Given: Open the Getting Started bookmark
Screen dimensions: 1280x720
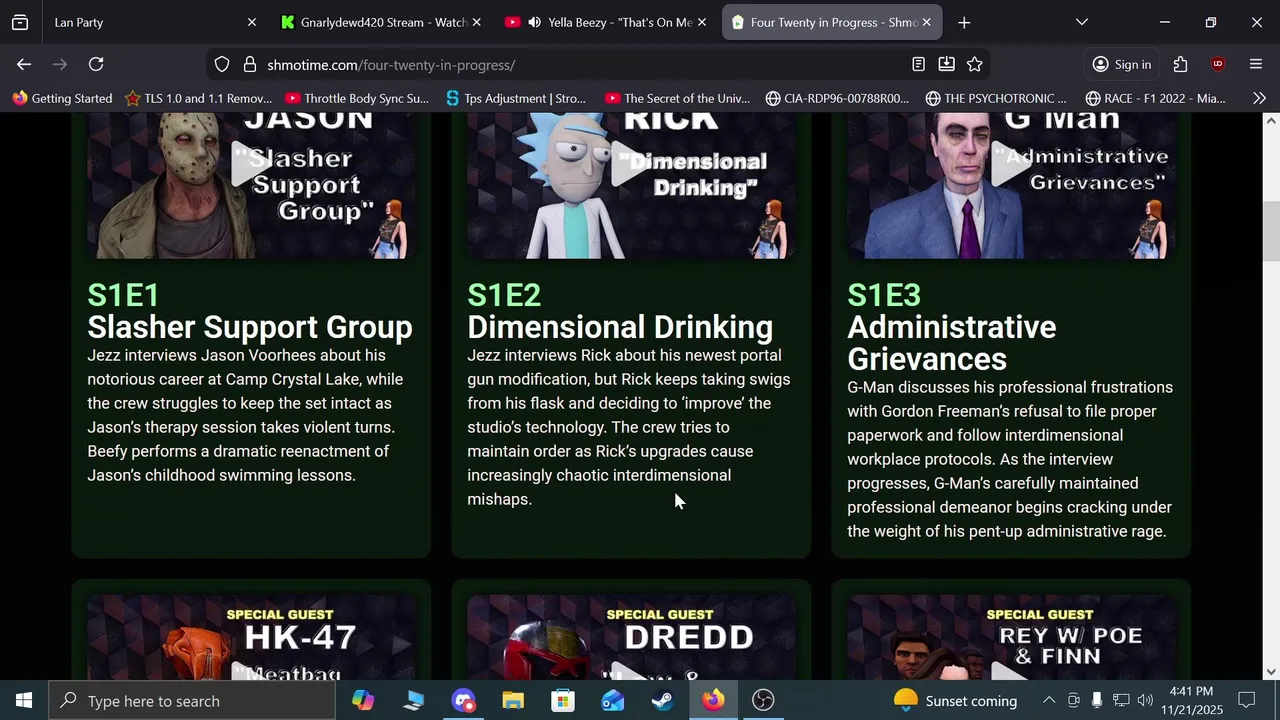Looking at the screenshot, I should [62, 98].
